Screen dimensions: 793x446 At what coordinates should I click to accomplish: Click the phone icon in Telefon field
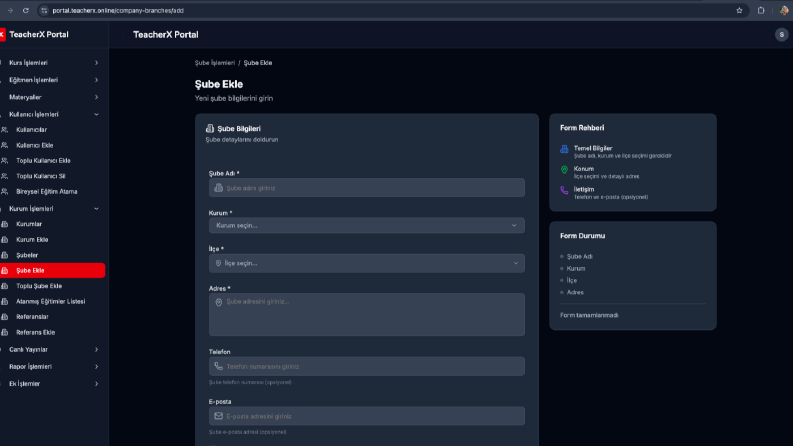(218, 366)
